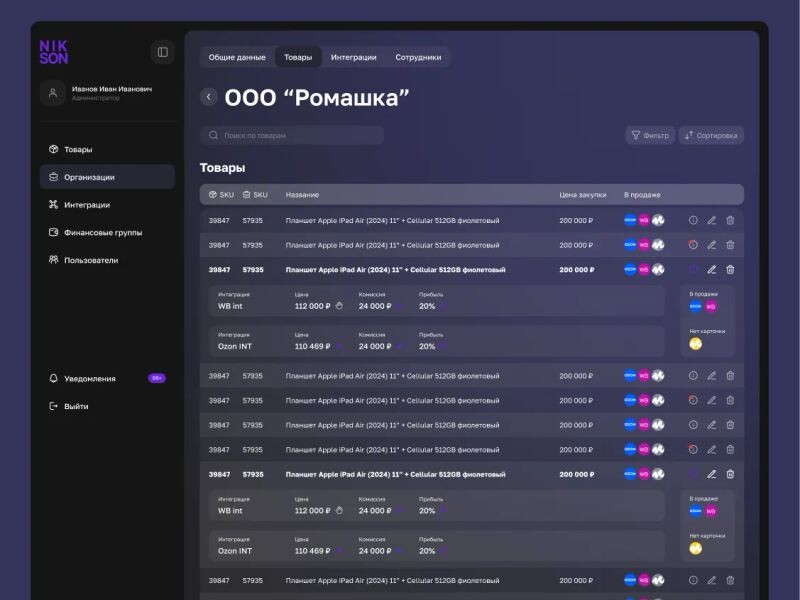Select the Общие данные tab
This screenshot has width=800, height=600.
(x=237, y=57)
